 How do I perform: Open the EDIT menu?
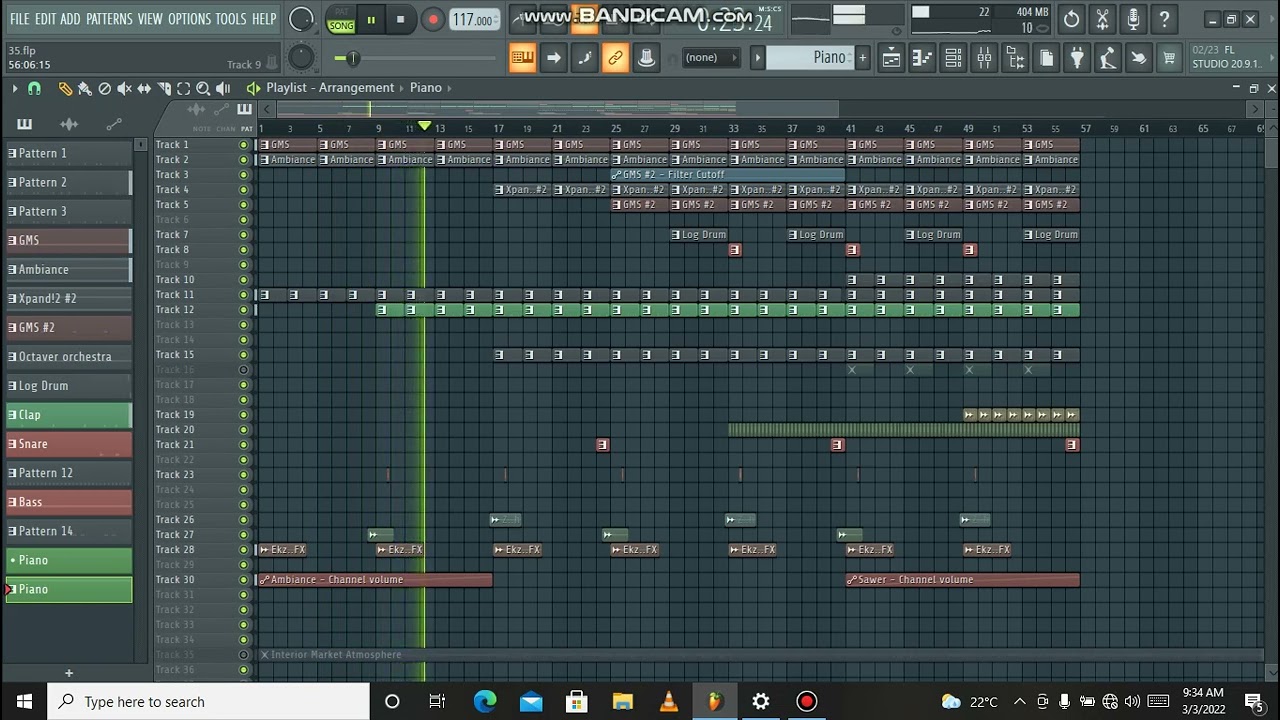[x=45, y=19]
